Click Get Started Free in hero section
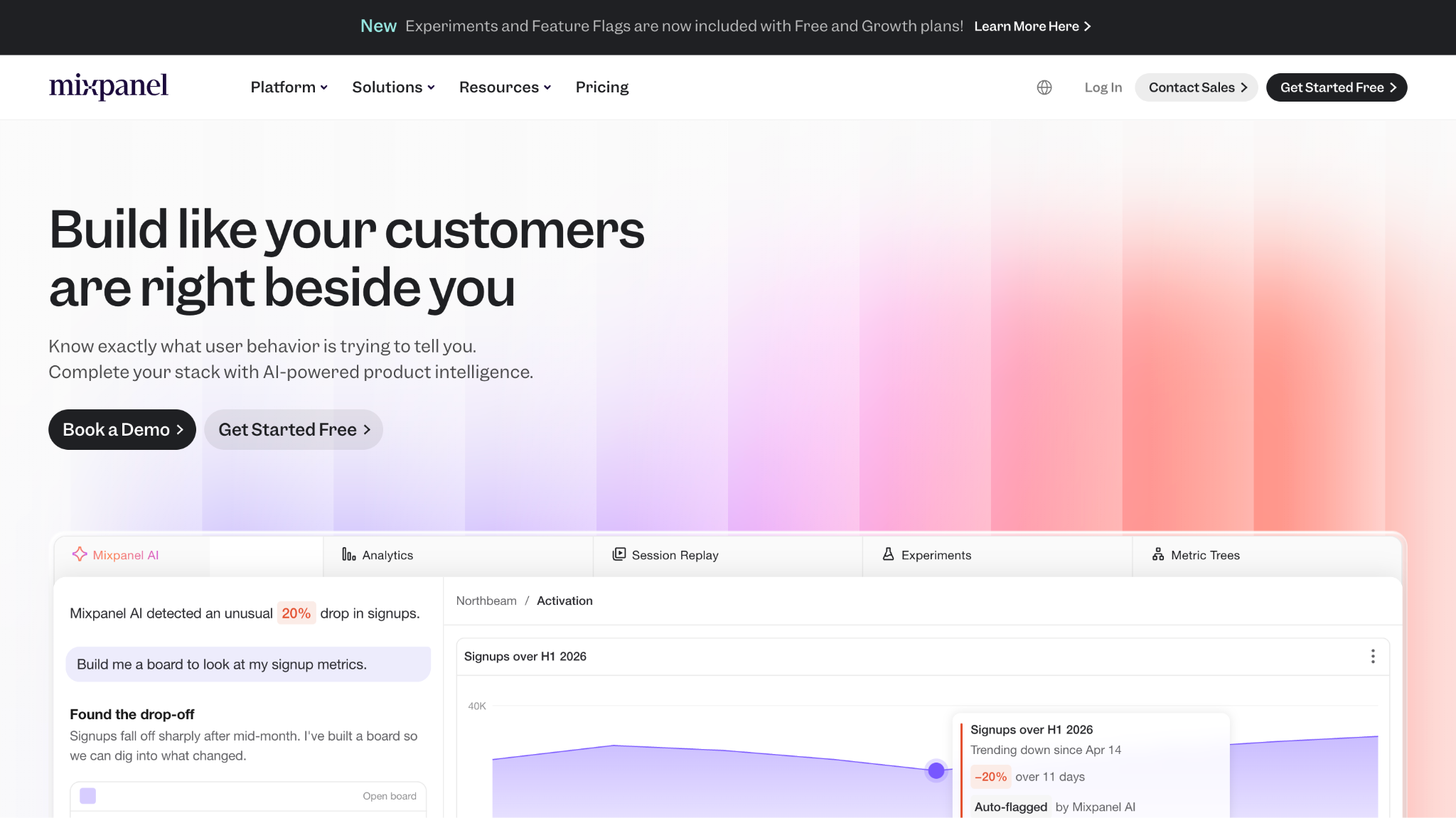The image size is (1456, 818). point(294,429)
